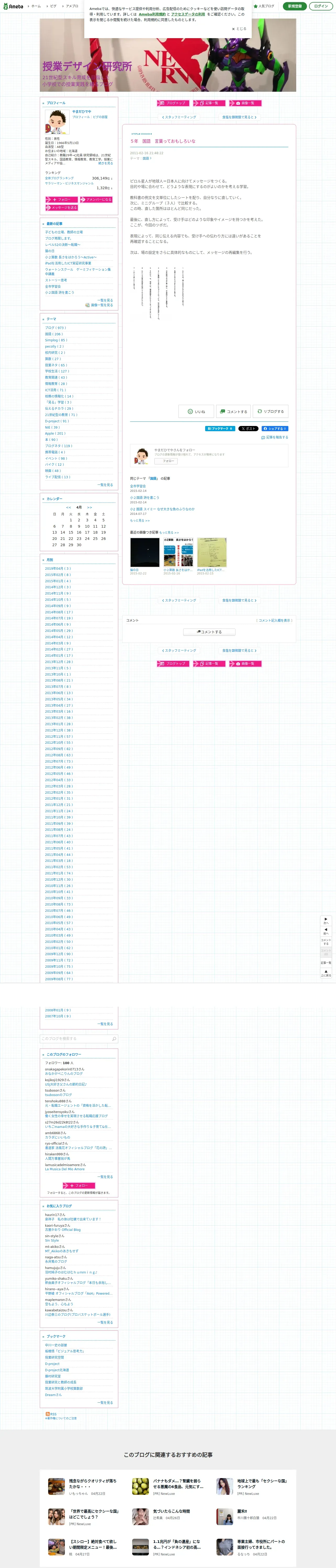
Task: Open recommended article 気づいたらこんな時間
Action: (171, 1511)
